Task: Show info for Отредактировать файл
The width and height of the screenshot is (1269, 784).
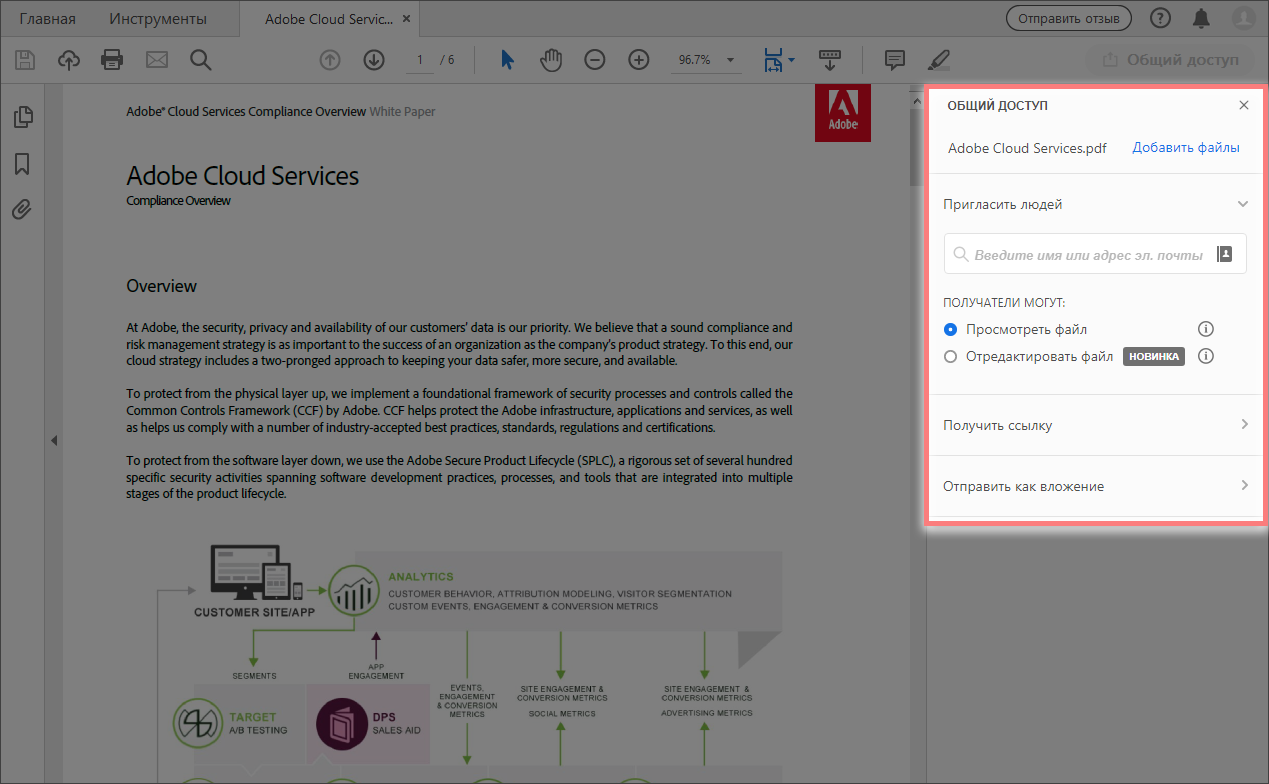Action: (x=1206, y=356)
